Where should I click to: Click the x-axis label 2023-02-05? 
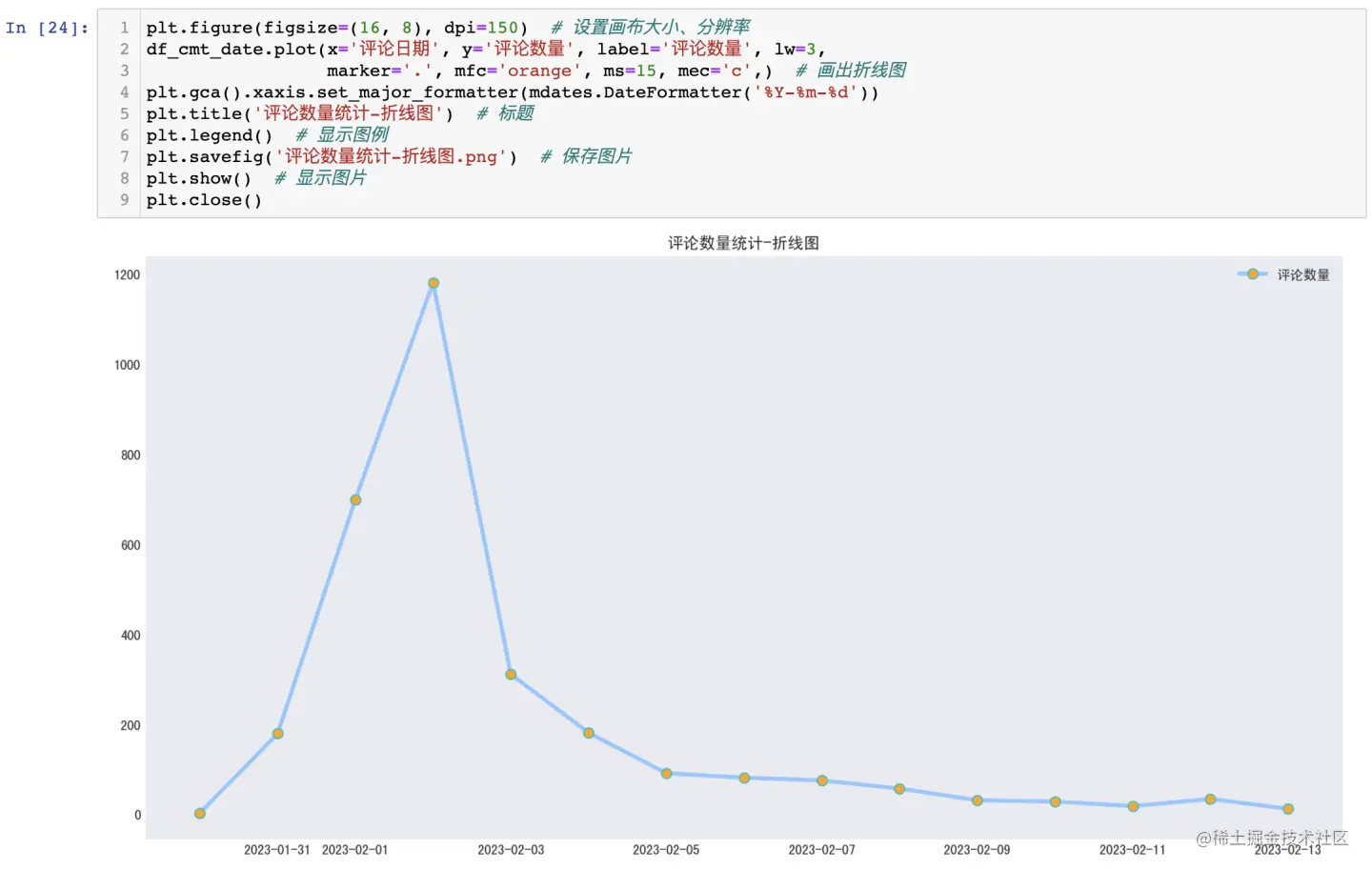click(x=666, y=850)
